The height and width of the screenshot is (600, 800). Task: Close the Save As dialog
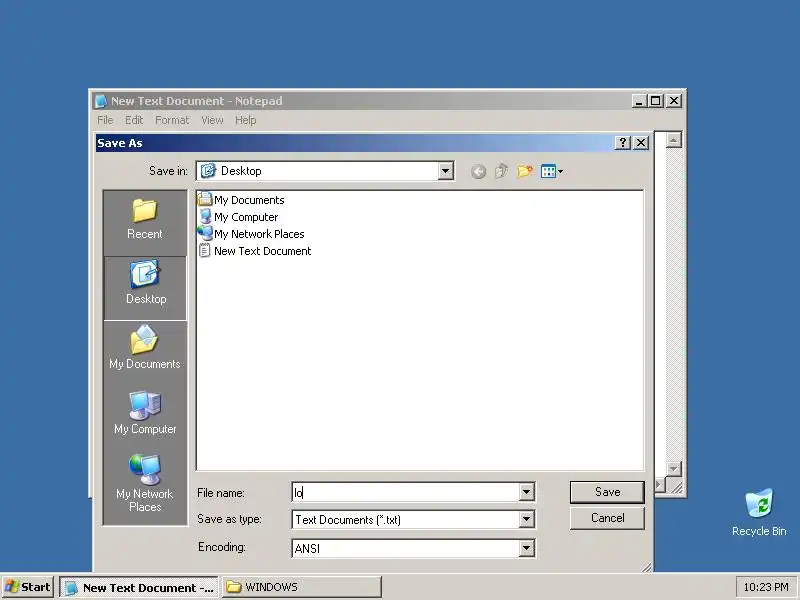[641, 143]
